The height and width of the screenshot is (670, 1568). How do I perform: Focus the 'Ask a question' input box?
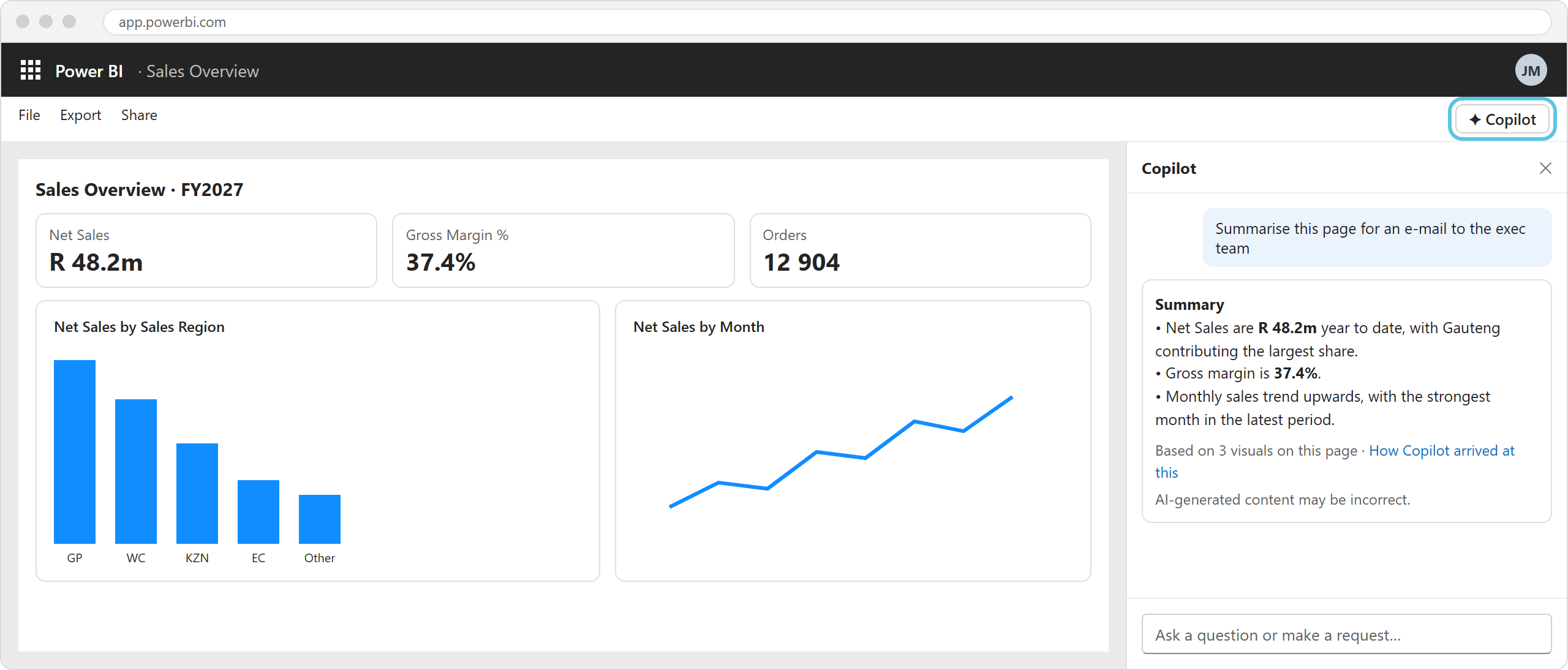pyautogui.click(x=1346, y=634)
